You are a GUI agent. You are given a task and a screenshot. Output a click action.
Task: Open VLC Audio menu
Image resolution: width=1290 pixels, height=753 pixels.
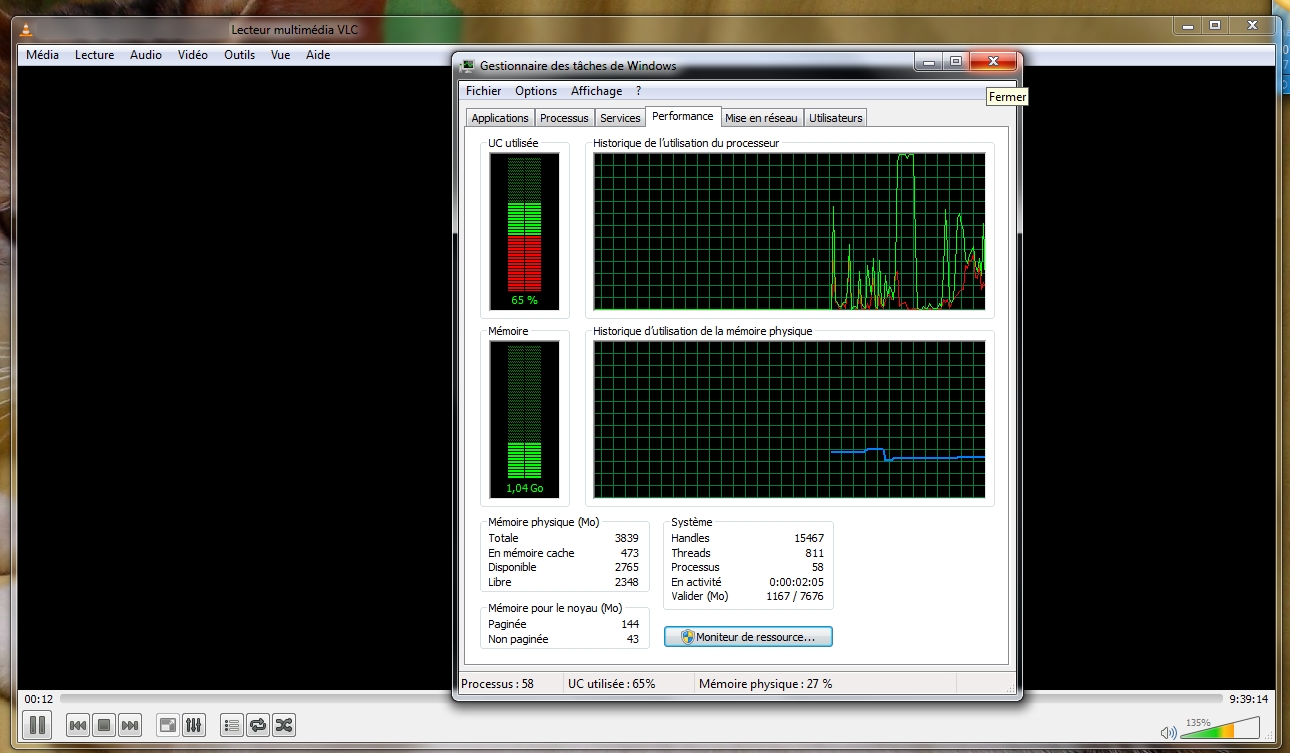point(146,55)
